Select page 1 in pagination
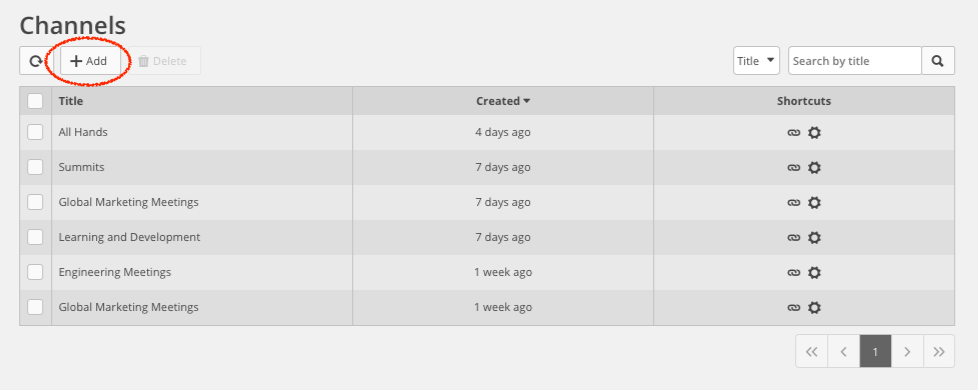 click(x=875, y=352)
